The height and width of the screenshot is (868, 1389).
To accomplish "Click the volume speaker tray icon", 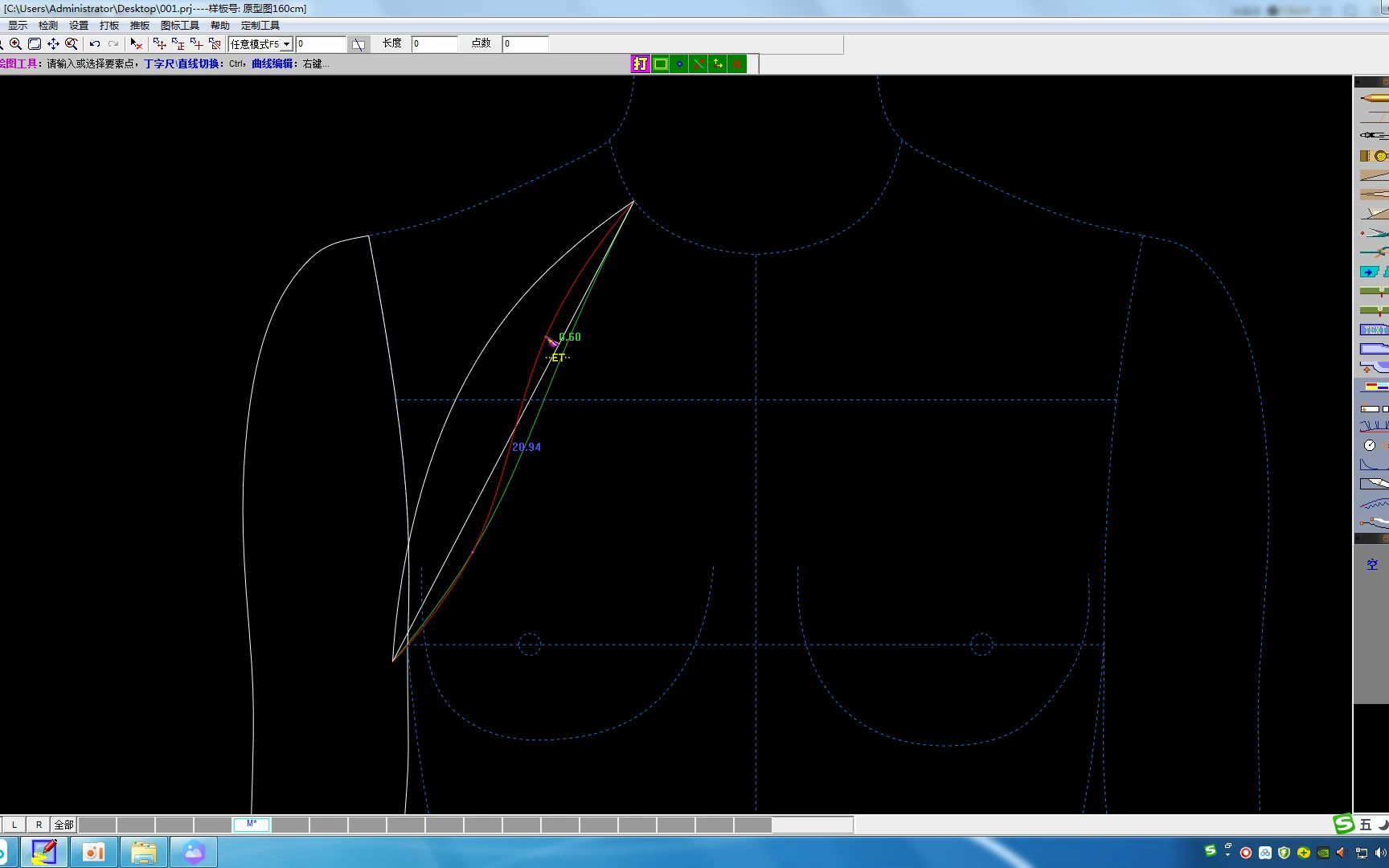I will (x=1380, y=853).
